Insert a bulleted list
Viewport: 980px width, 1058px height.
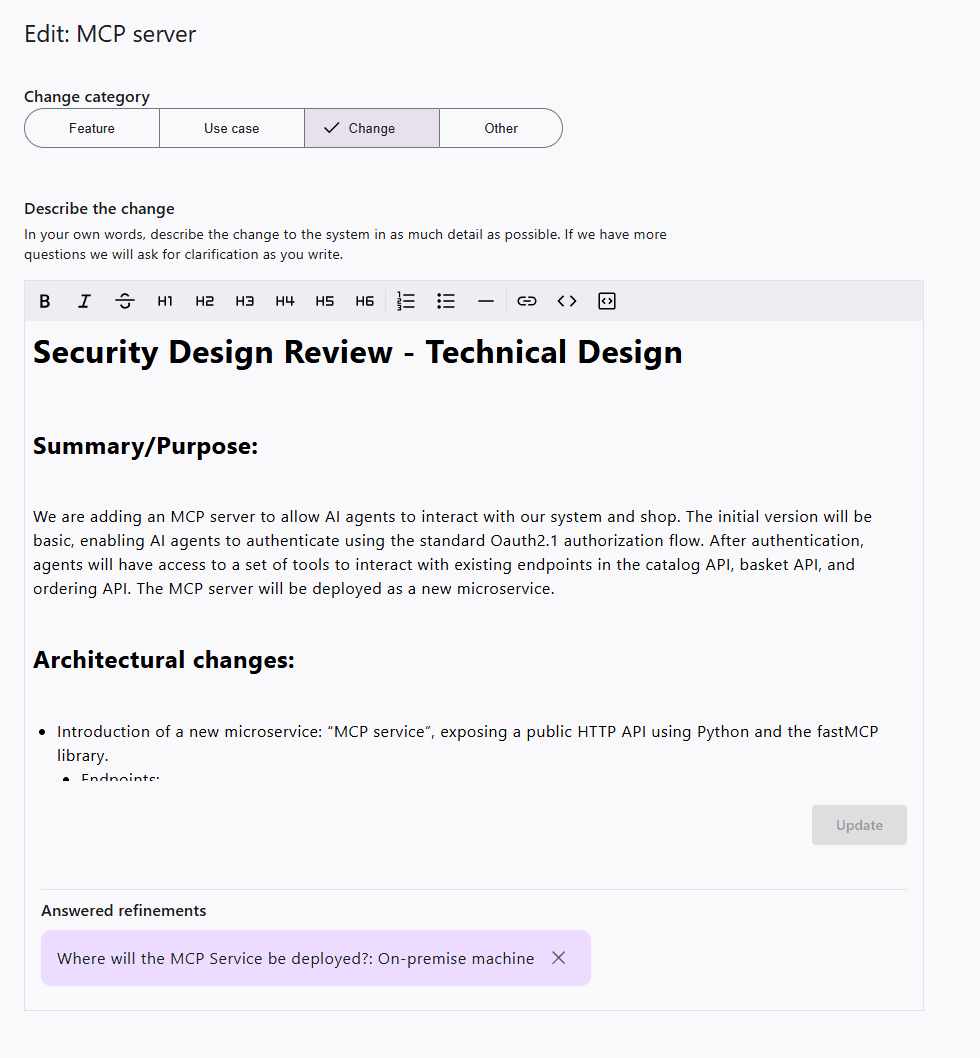pyautogui.click(x=446, y=301)
